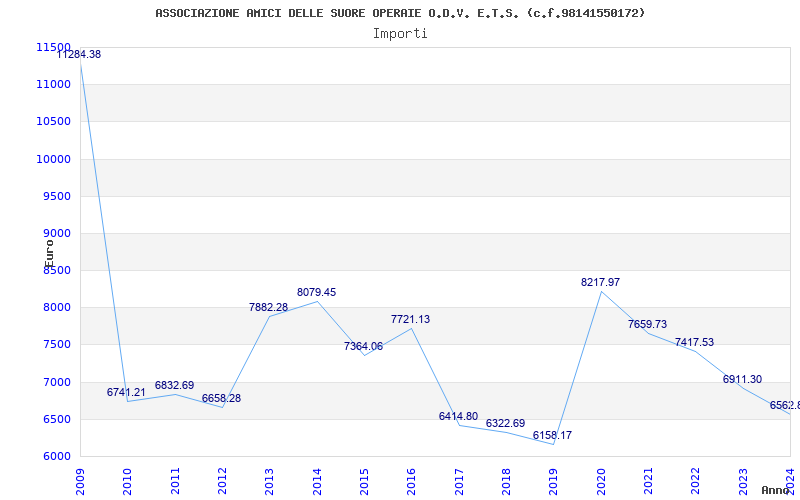Click the 8079.45 data label
Image resolution: width=800 pixels, height=500 pixels.
pos(316,292)
